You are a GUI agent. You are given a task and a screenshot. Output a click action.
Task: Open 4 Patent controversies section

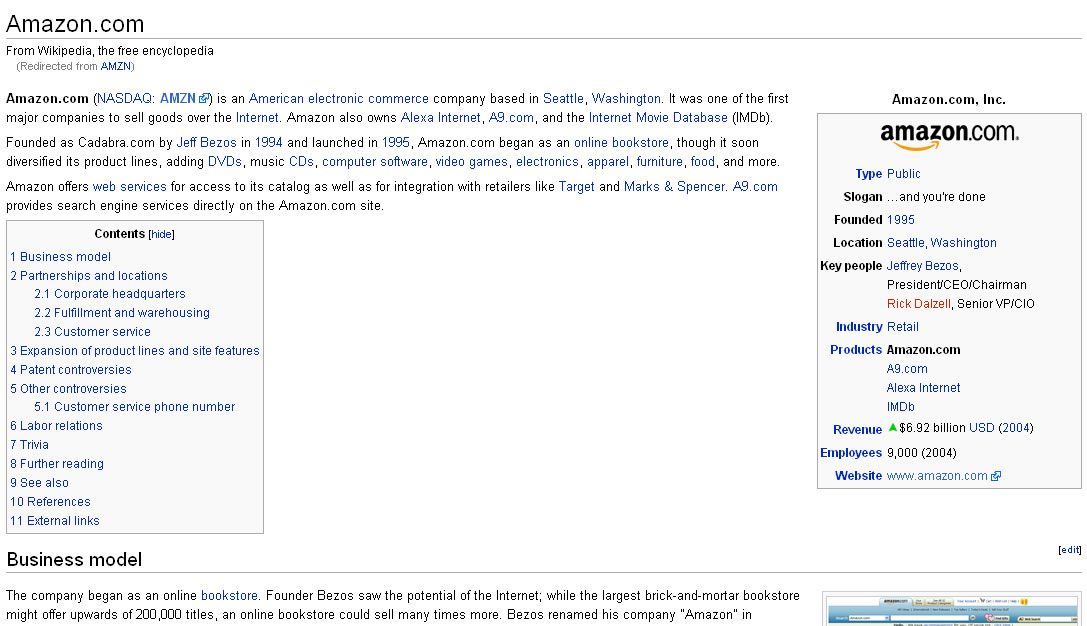[x=71, y=370]
